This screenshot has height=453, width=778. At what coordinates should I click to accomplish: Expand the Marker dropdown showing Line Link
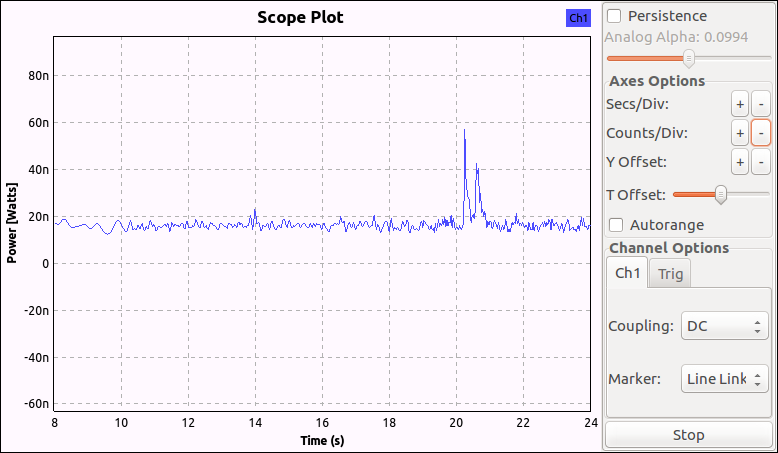724,379
